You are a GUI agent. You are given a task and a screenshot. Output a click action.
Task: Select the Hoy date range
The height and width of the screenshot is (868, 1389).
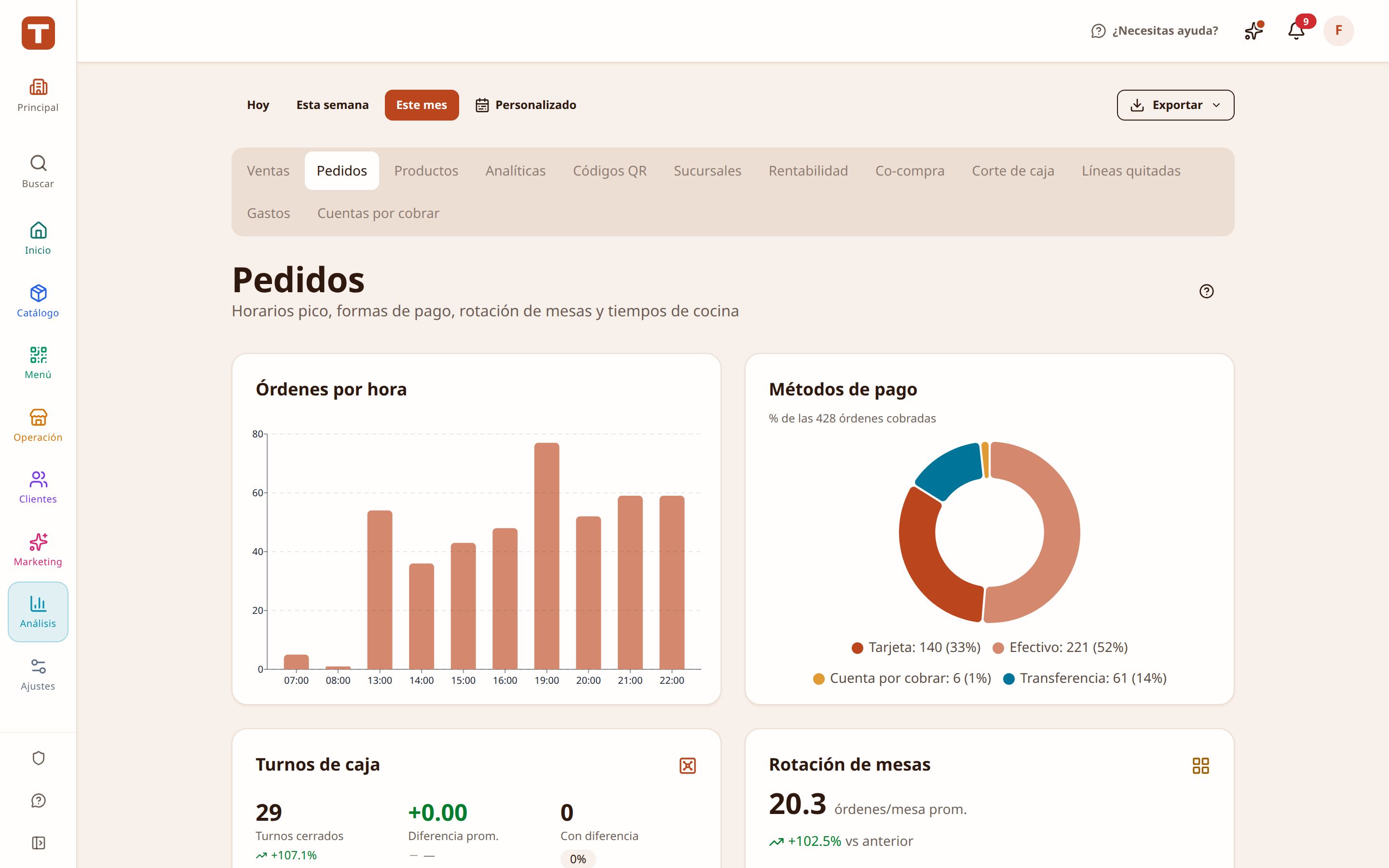pyautogui.click(x=258, y=105)
